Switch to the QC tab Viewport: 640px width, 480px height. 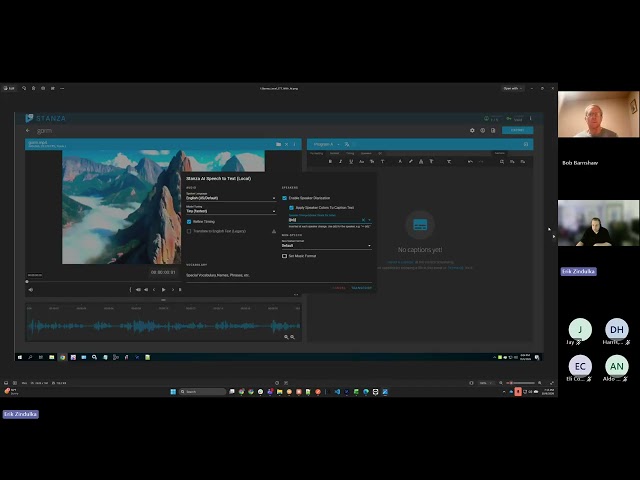(380, 153)
